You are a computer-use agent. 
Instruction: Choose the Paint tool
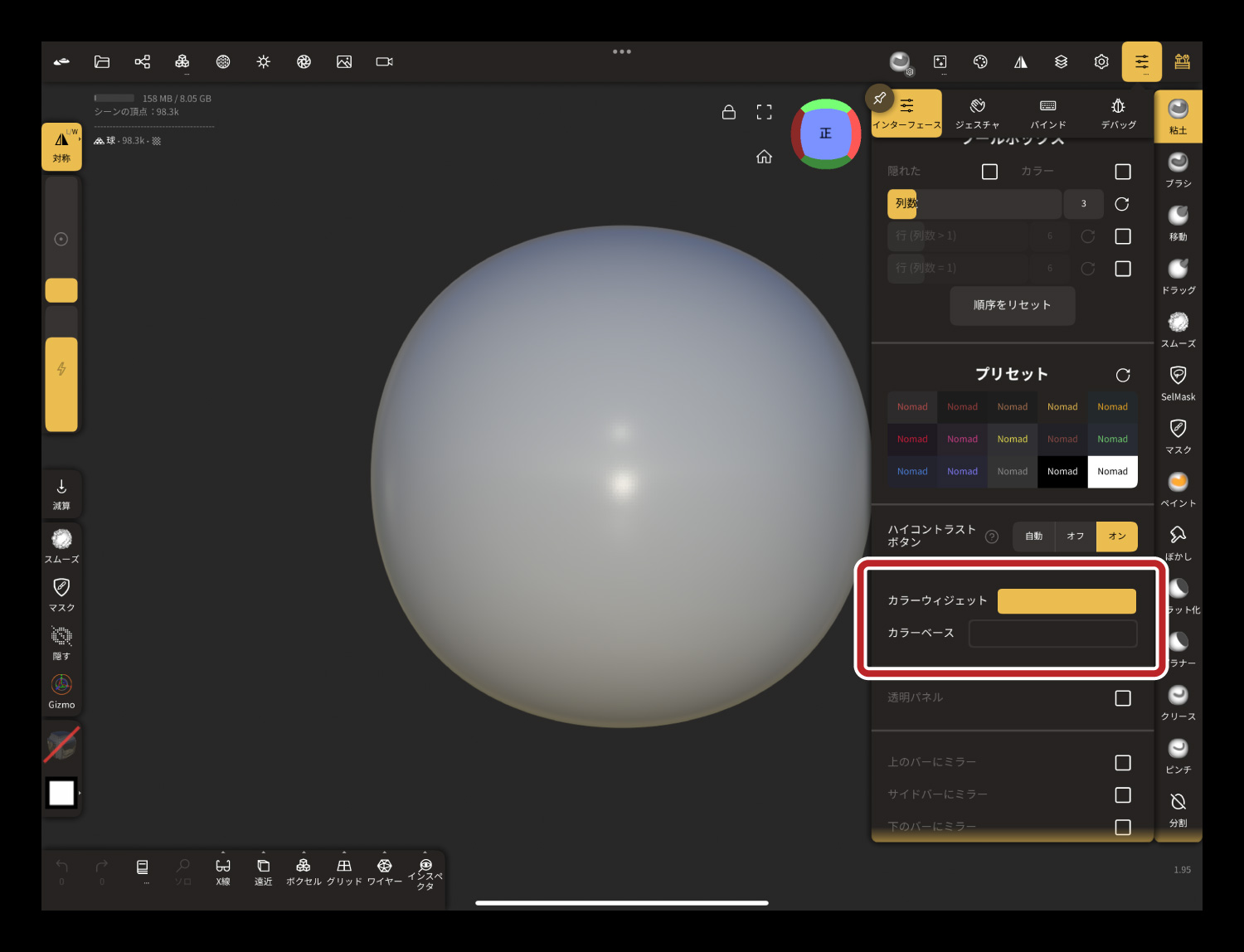click(x=1178, y=488)
